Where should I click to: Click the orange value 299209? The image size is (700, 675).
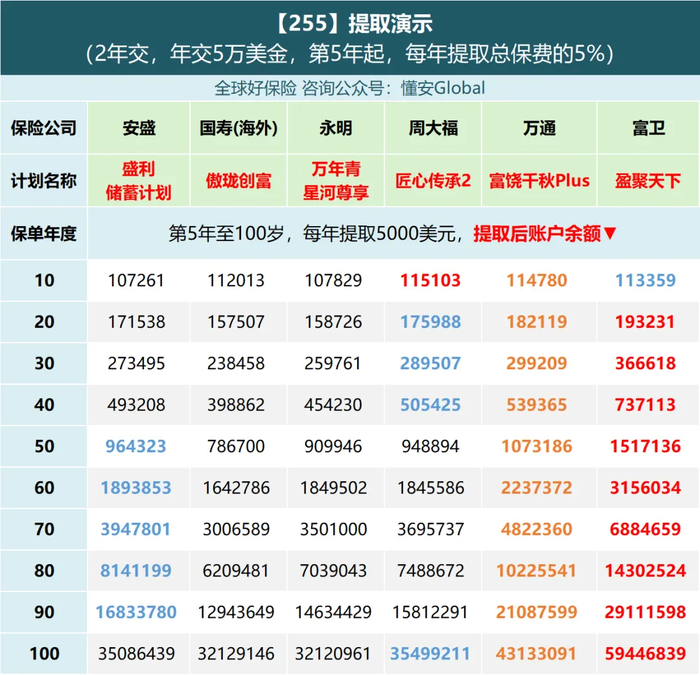(x=537, y=363)
